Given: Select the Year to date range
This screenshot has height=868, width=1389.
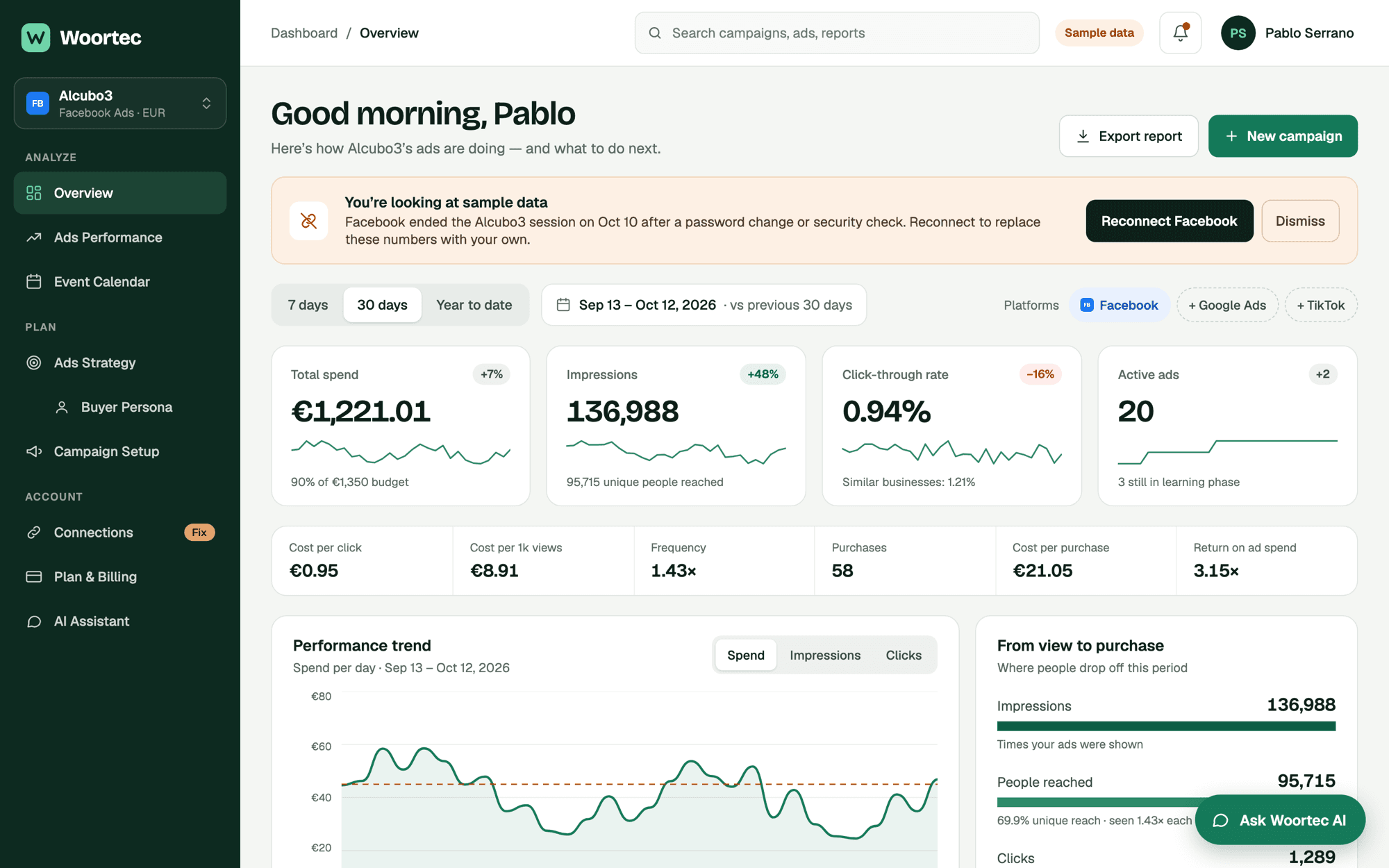Looking at the screenshot, I should tap(474, 305).
